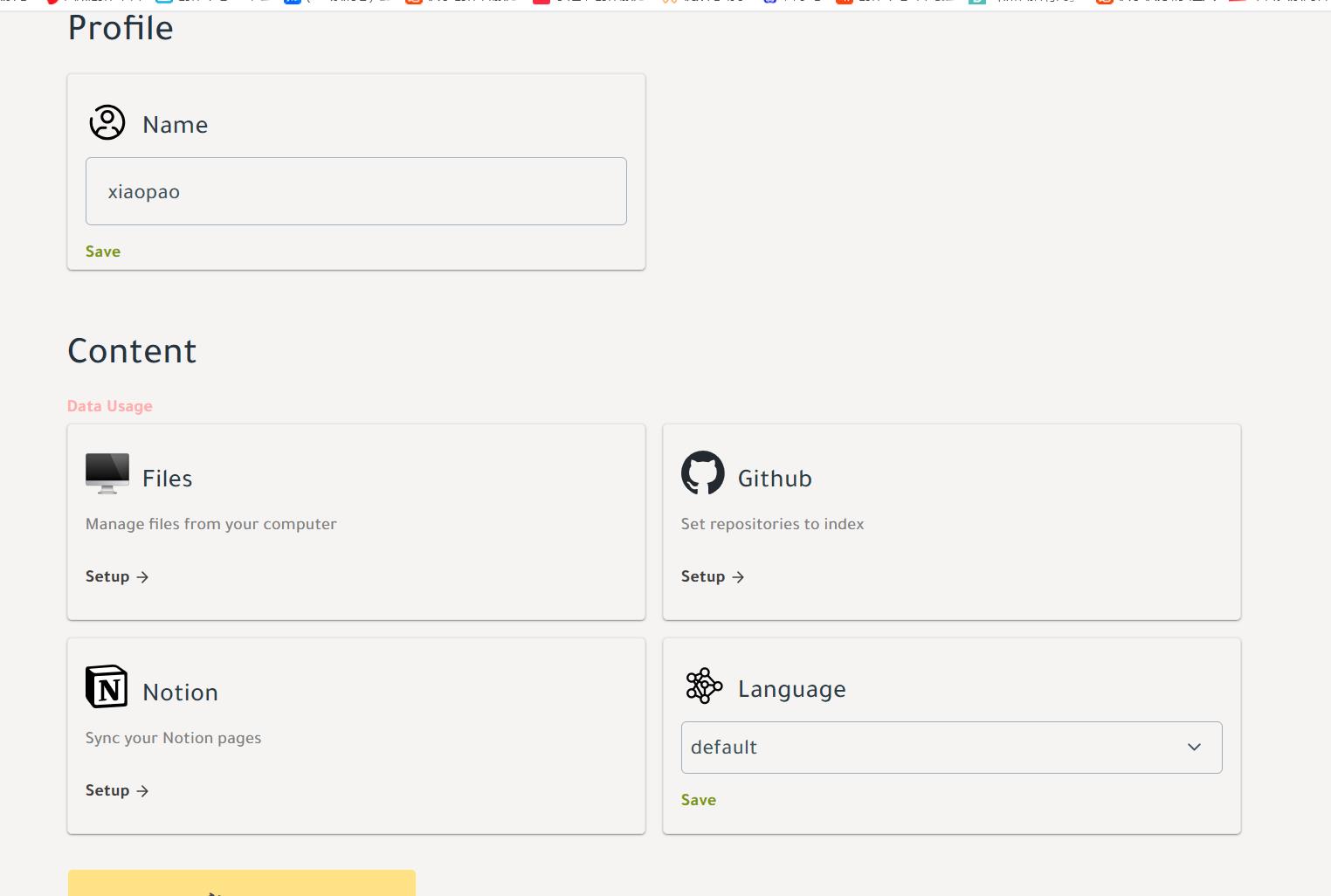Click the arrow icon next to Notion Setup
1331x896 pixels.
(x=142, y=791)
